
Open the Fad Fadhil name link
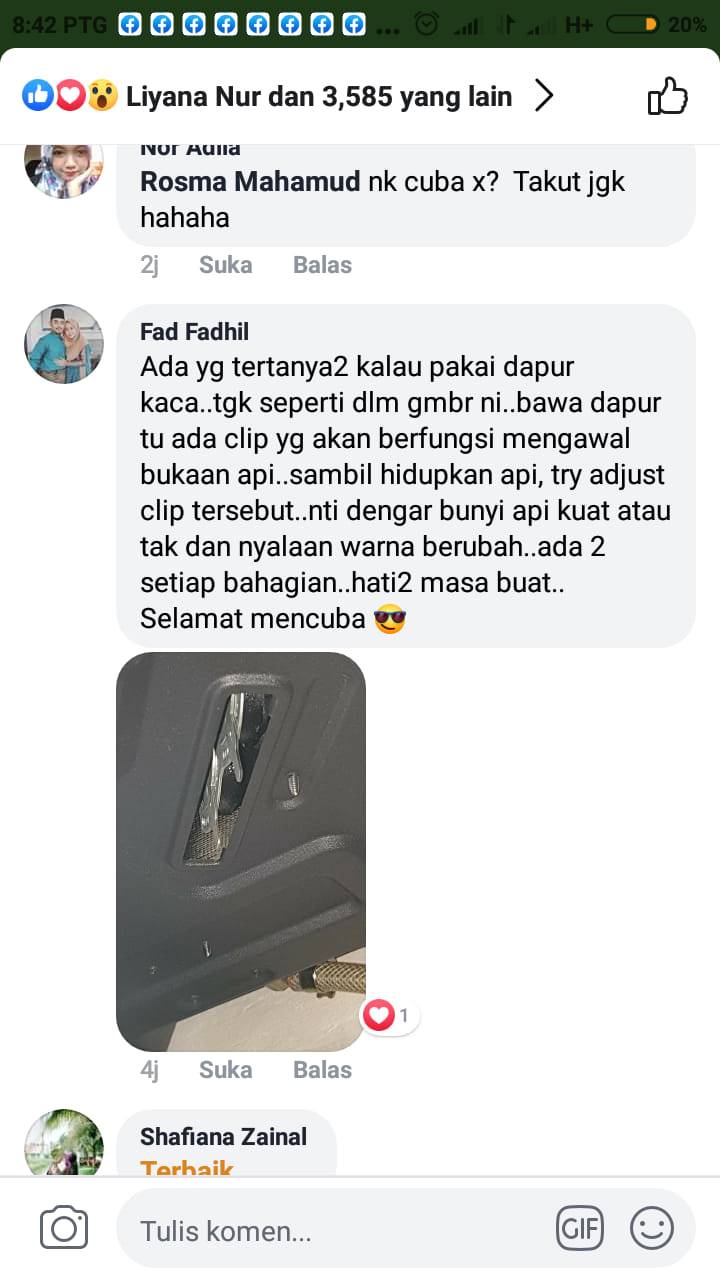click(x=194, y=332)
